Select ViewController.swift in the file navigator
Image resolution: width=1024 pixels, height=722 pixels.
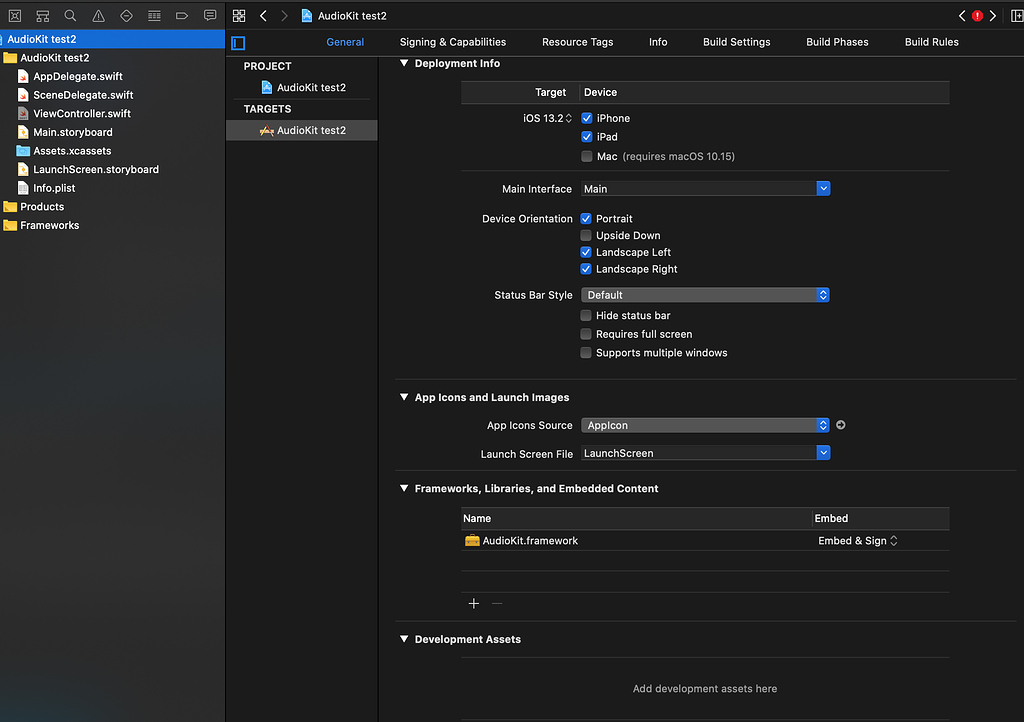click(80, 113)
